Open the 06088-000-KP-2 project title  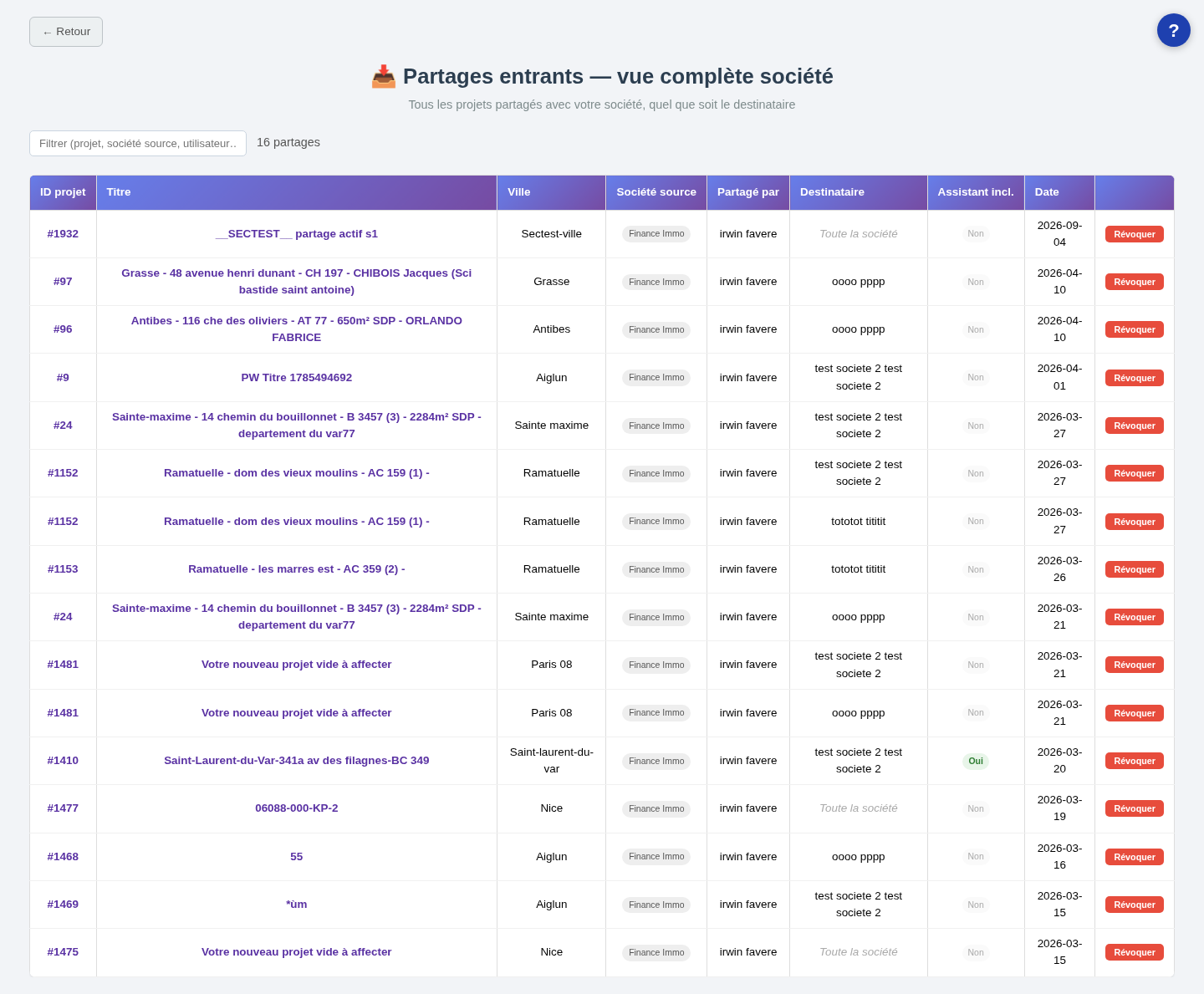[x=297, y=808]
